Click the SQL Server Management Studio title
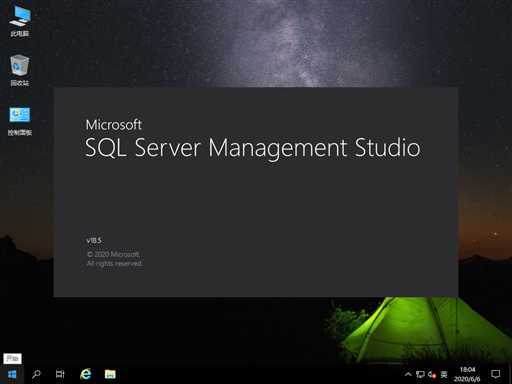This screenshot has height=384, width=512. [253, 148]
